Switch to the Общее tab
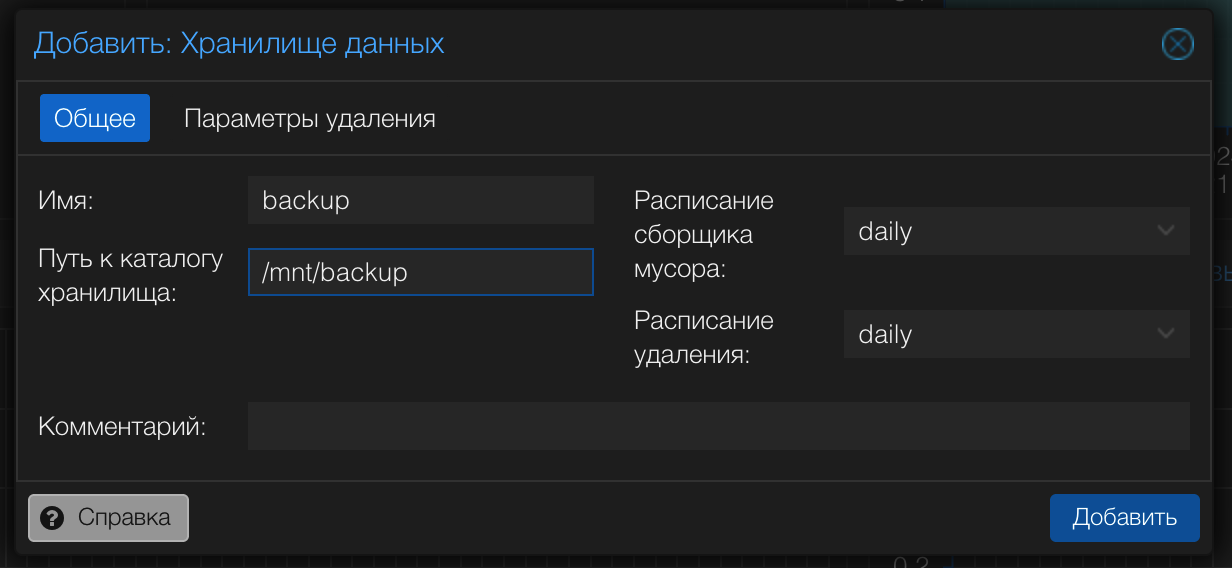1232x568 pixels. [x=95, y=119]
